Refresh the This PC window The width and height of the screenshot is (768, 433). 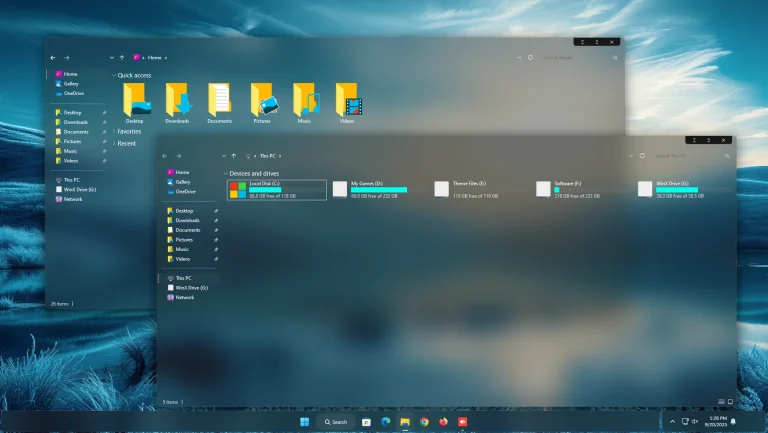(x=642, y=156)
